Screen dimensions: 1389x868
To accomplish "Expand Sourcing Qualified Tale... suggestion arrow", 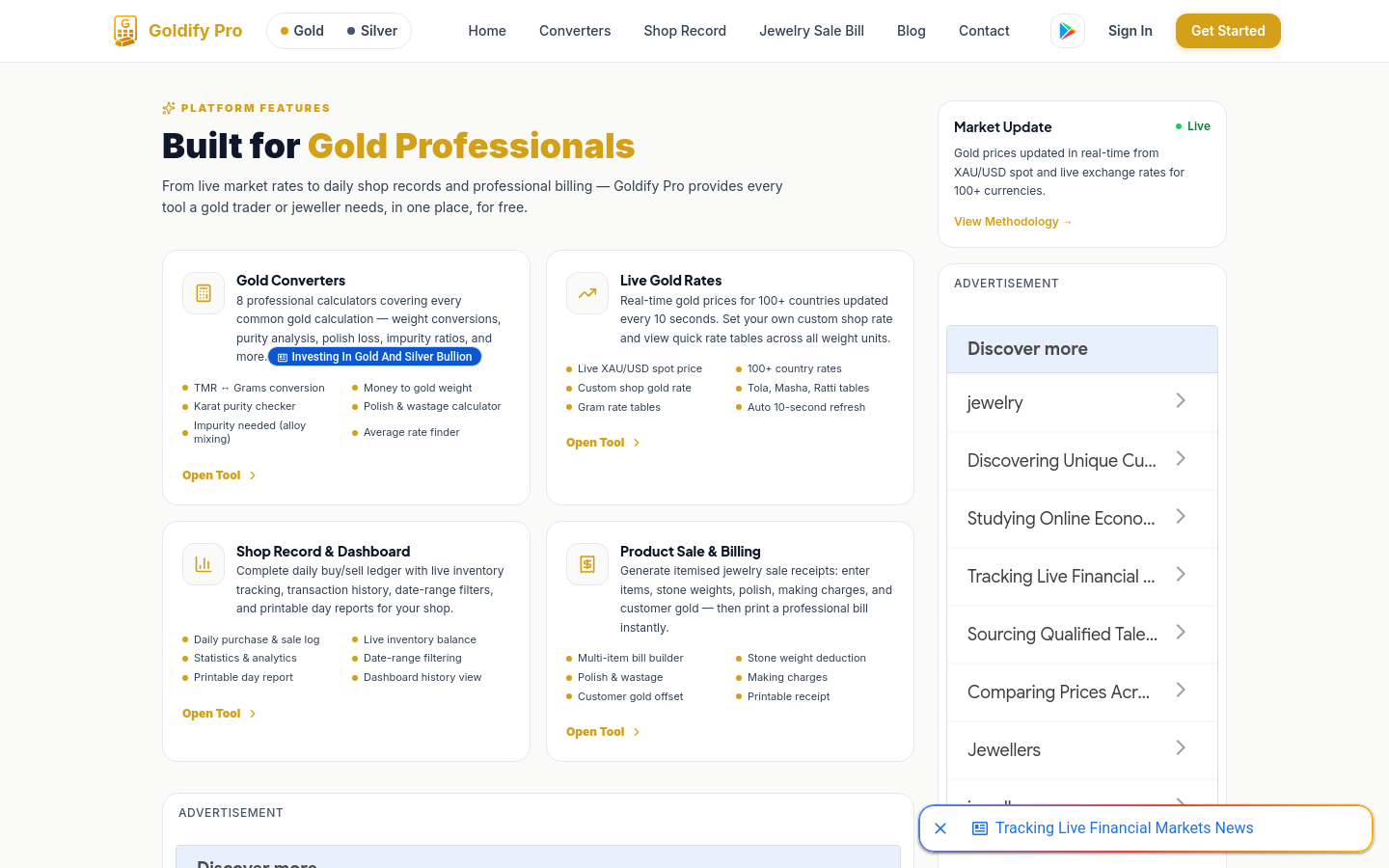I will (1181, 633).
